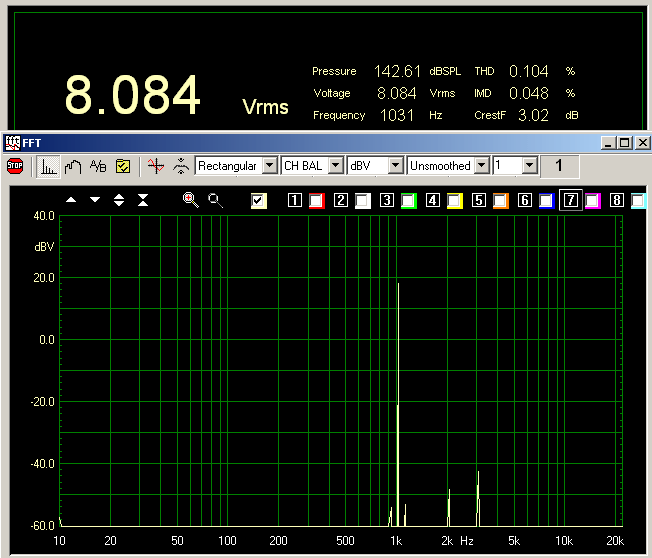652x558 pixels.
Task: Select trace number 7 button
Action: [x=570, y=201]
